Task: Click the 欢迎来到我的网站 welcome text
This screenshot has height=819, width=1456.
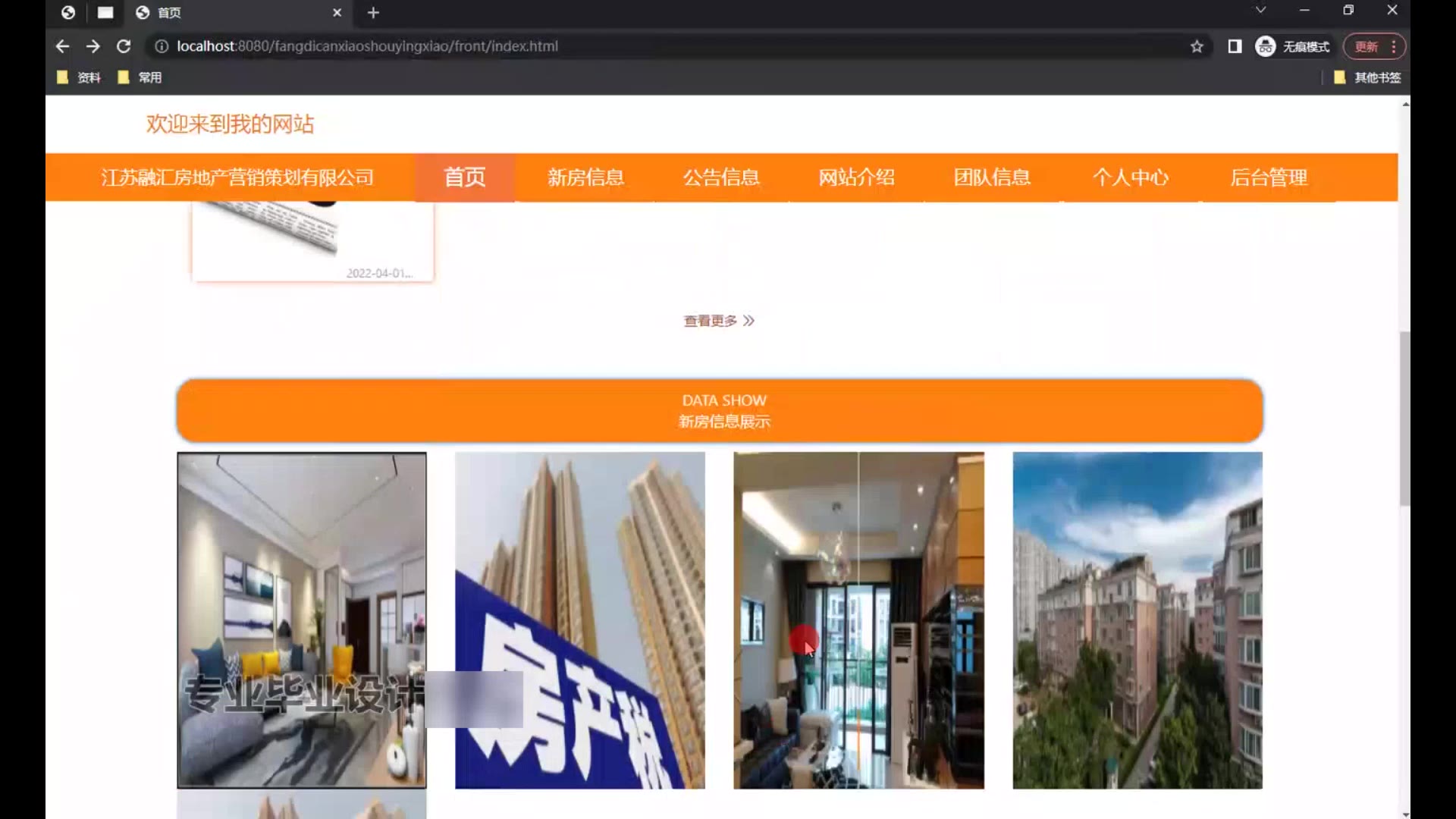Action: click(x=230, y=124)
